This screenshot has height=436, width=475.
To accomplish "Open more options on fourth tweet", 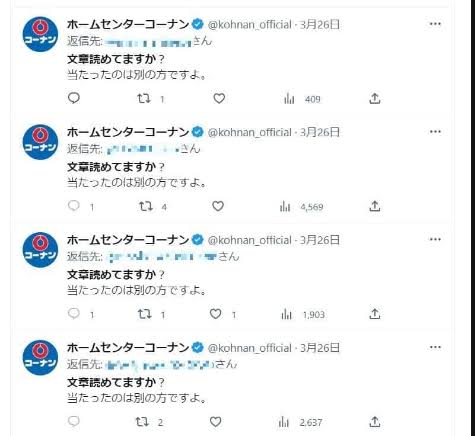I will (435, 347).
